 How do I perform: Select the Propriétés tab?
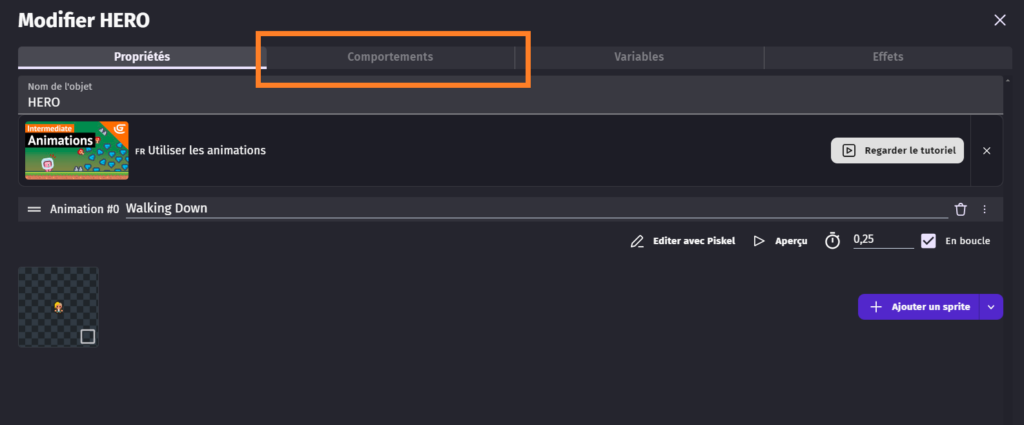pyautogui.click(x=142, y=57)
